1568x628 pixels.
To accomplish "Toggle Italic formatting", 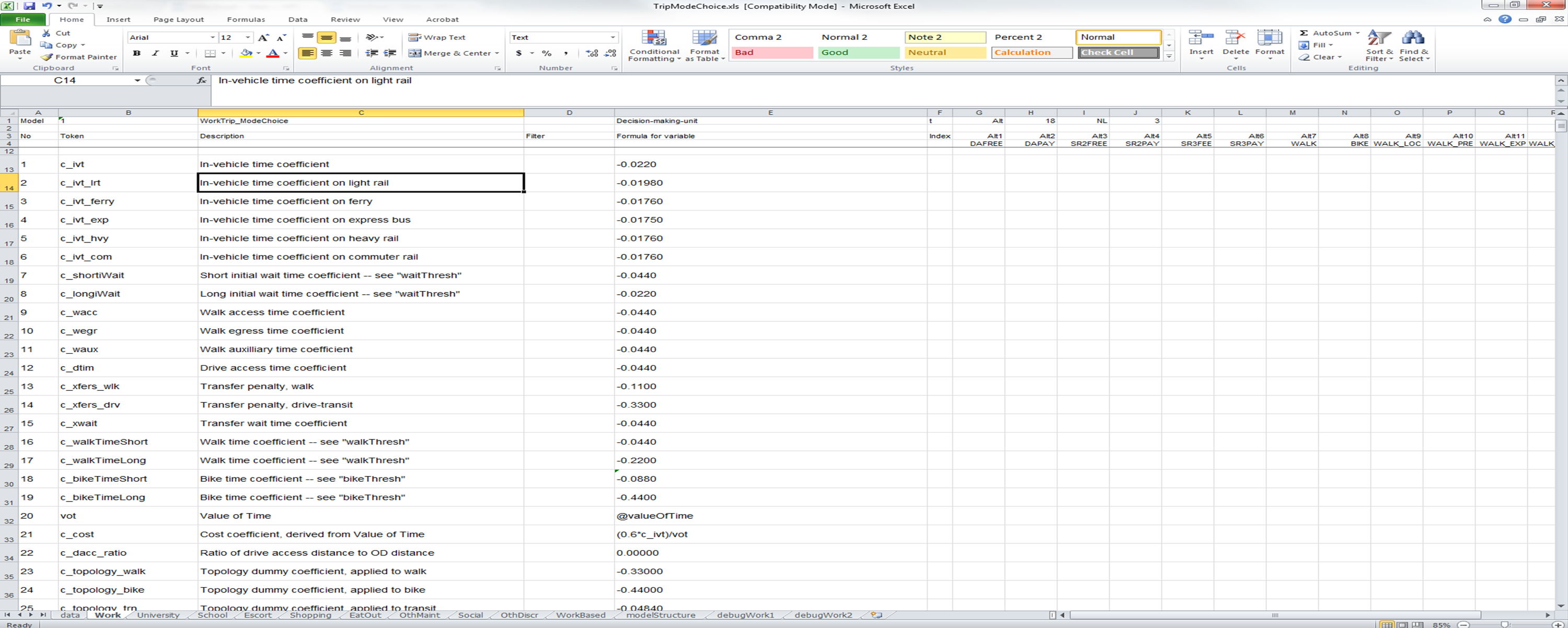I will pyautogui.click(x=155, y=53).
